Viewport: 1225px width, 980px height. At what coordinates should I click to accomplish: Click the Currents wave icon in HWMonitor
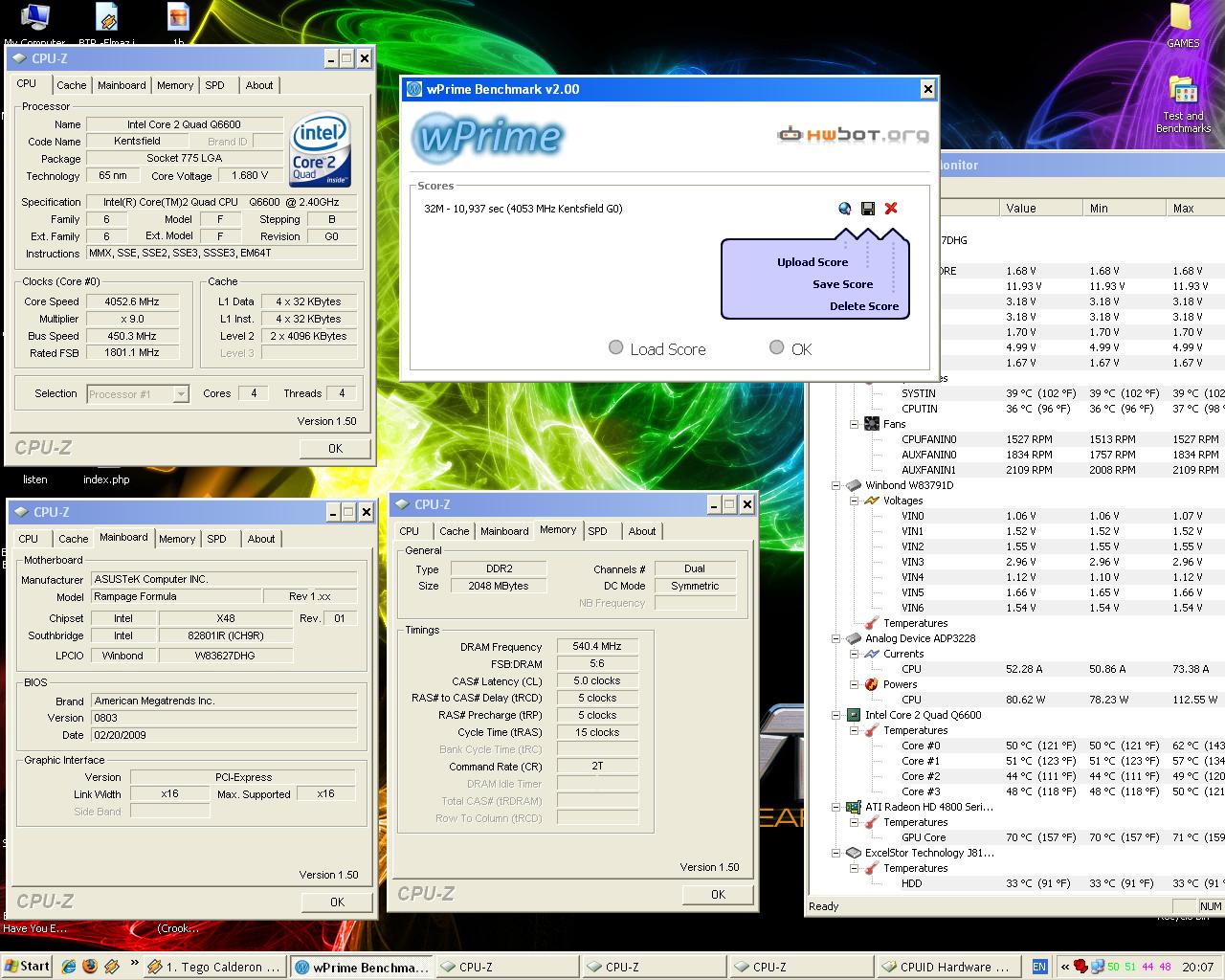click(872, 654)
